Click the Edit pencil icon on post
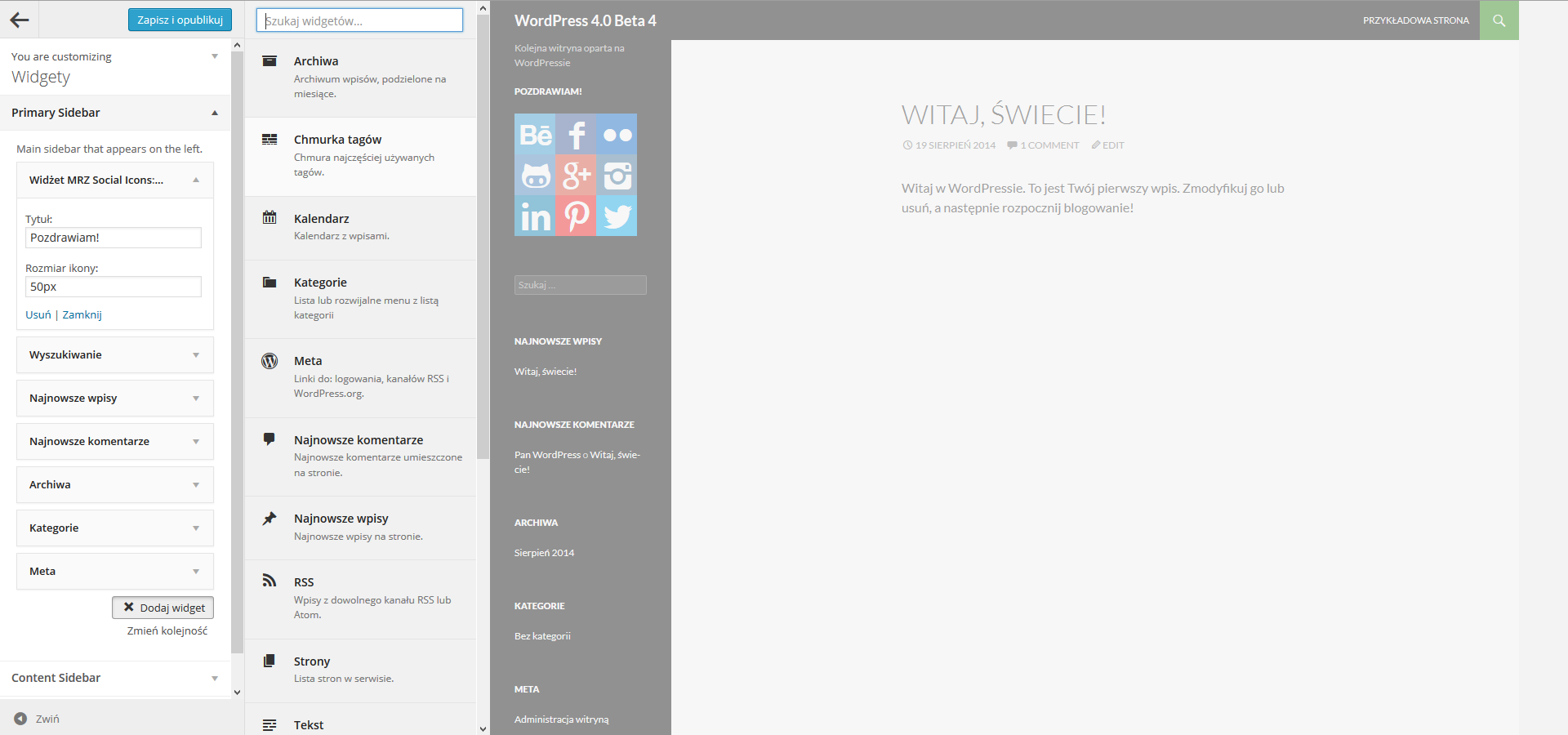The image size is (1568, 735). tap(1096, 145)
